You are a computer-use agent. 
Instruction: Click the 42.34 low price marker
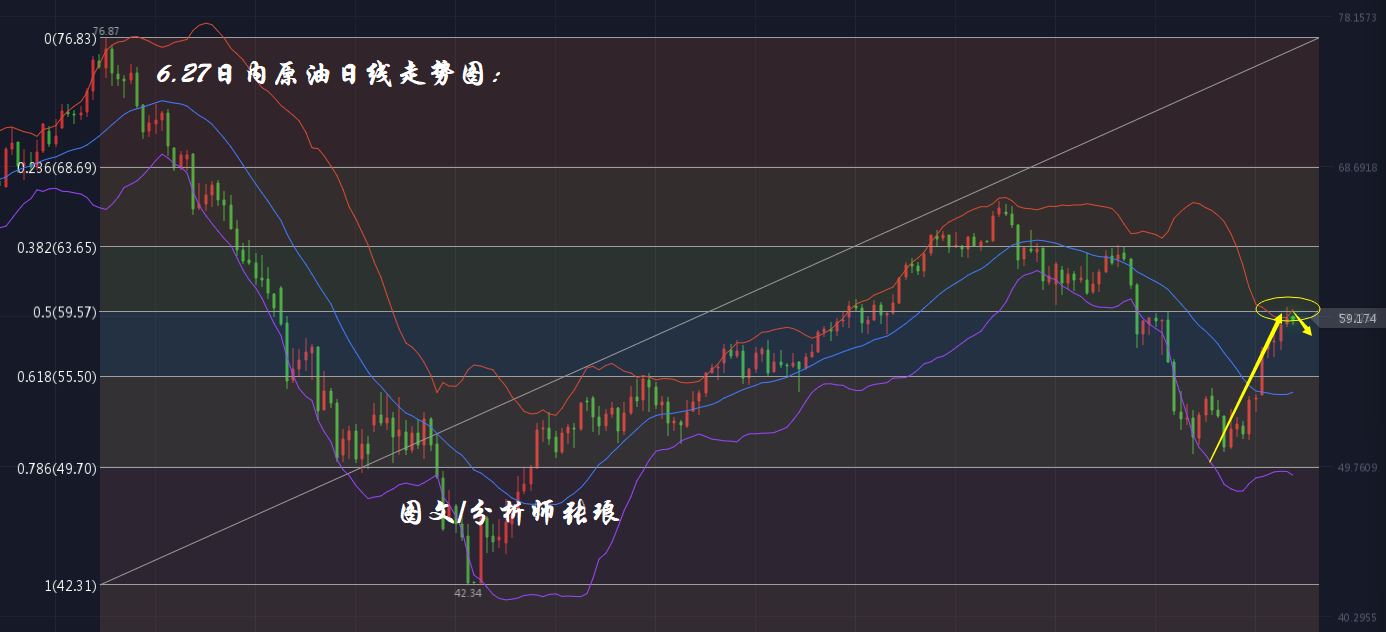click(x=468, y=593)
